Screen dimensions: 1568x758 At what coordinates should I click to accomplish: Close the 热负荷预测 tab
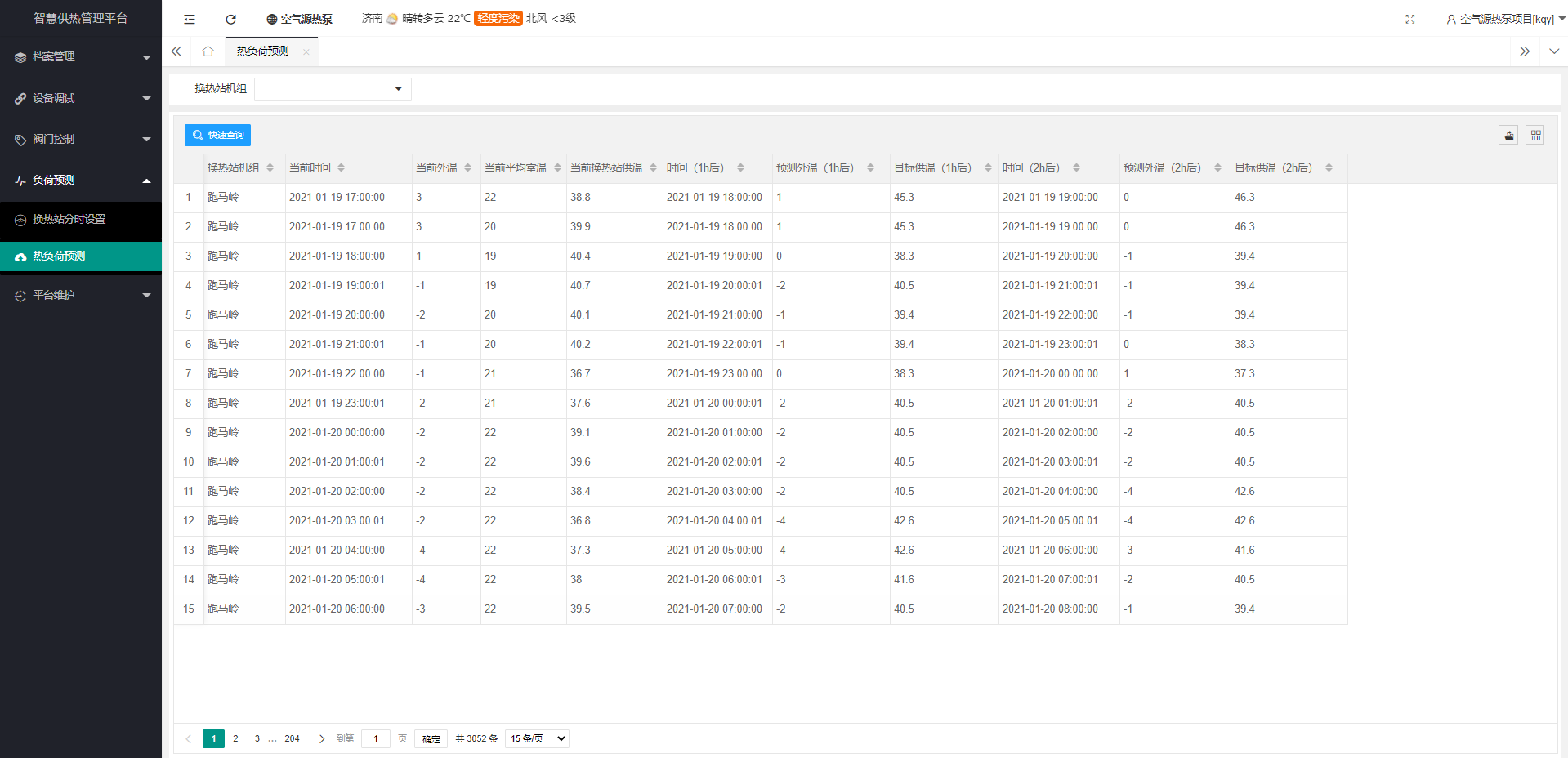306,52
